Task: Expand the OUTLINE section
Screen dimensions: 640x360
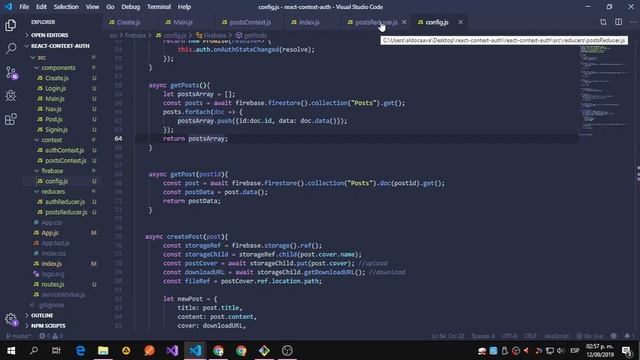Action: point(61,316)
